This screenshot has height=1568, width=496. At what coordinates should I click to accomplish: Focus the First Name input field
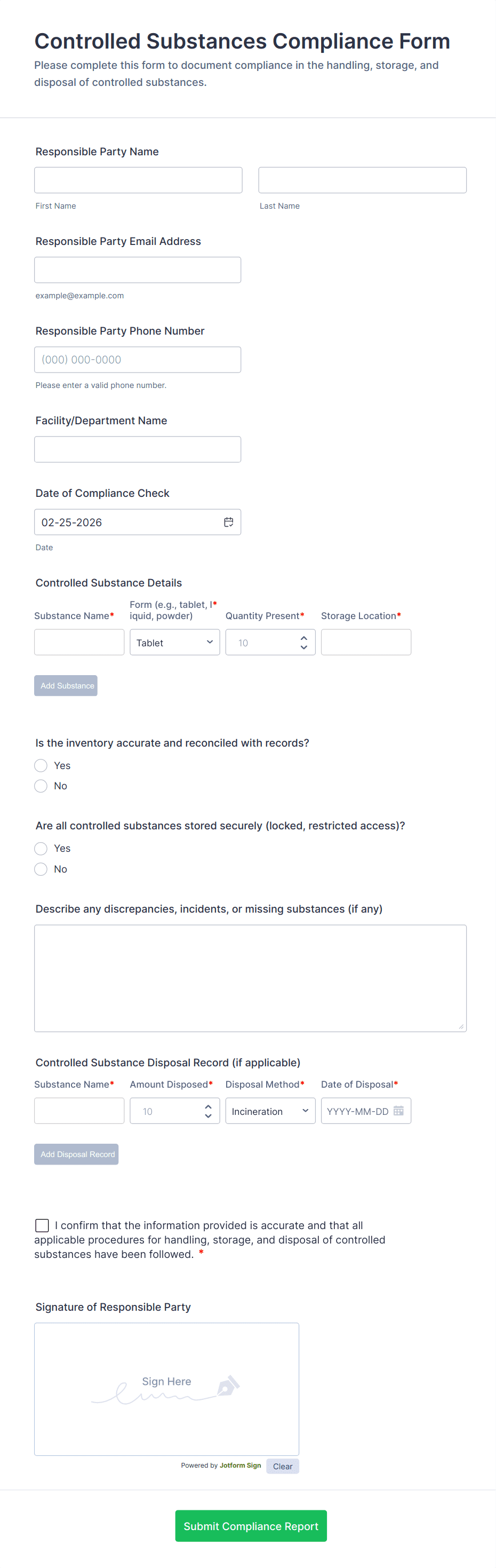pyautogui.click(x=138, y=180)
